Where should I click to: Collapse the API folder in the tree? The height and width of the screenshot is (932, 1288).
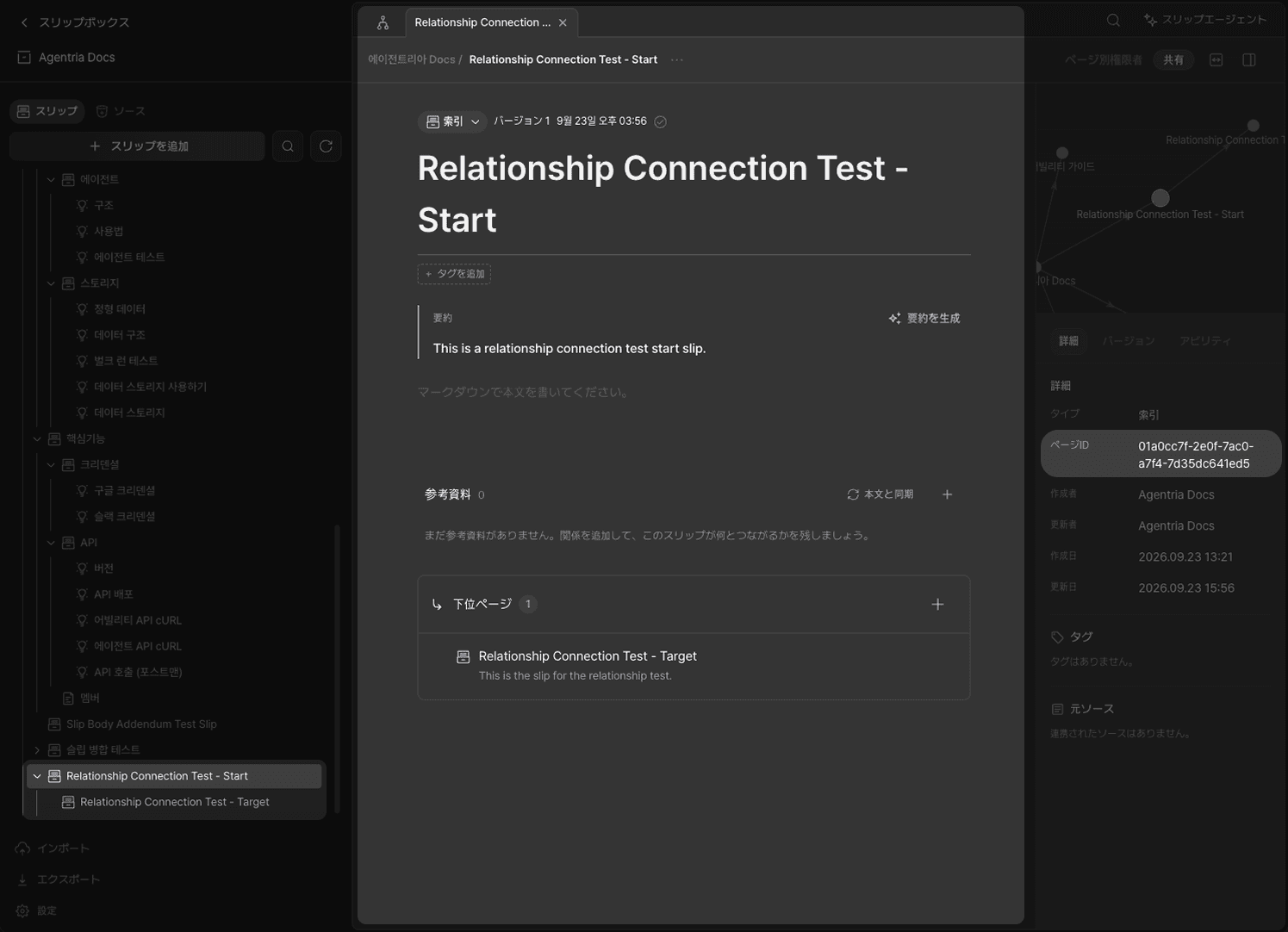point(51,543)
